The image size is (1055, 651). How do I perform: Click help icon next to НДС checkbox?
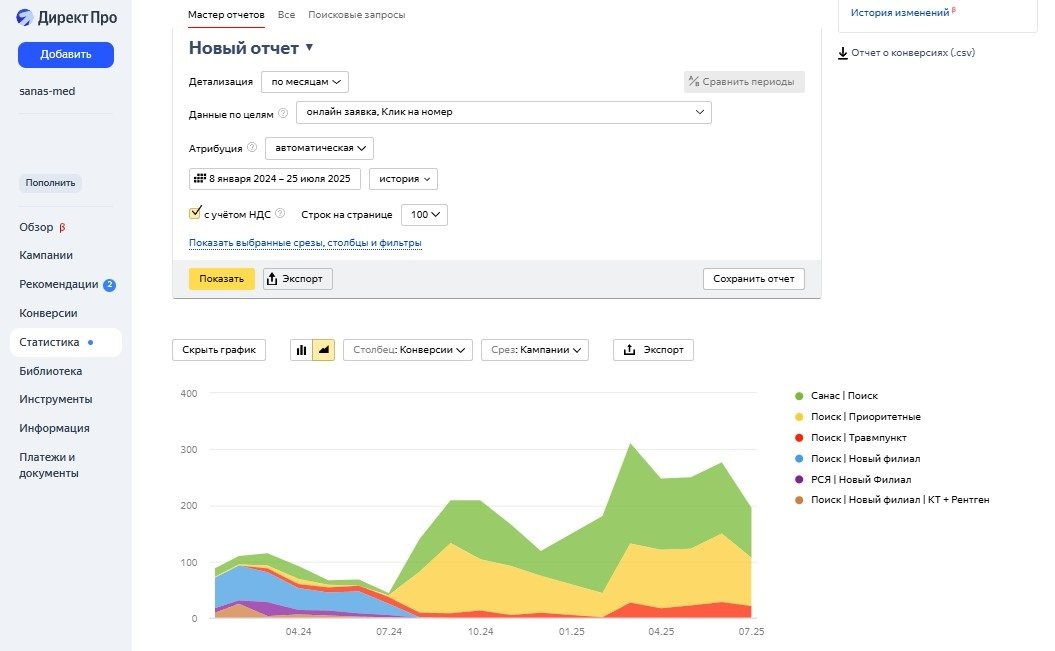click(280, 213)
